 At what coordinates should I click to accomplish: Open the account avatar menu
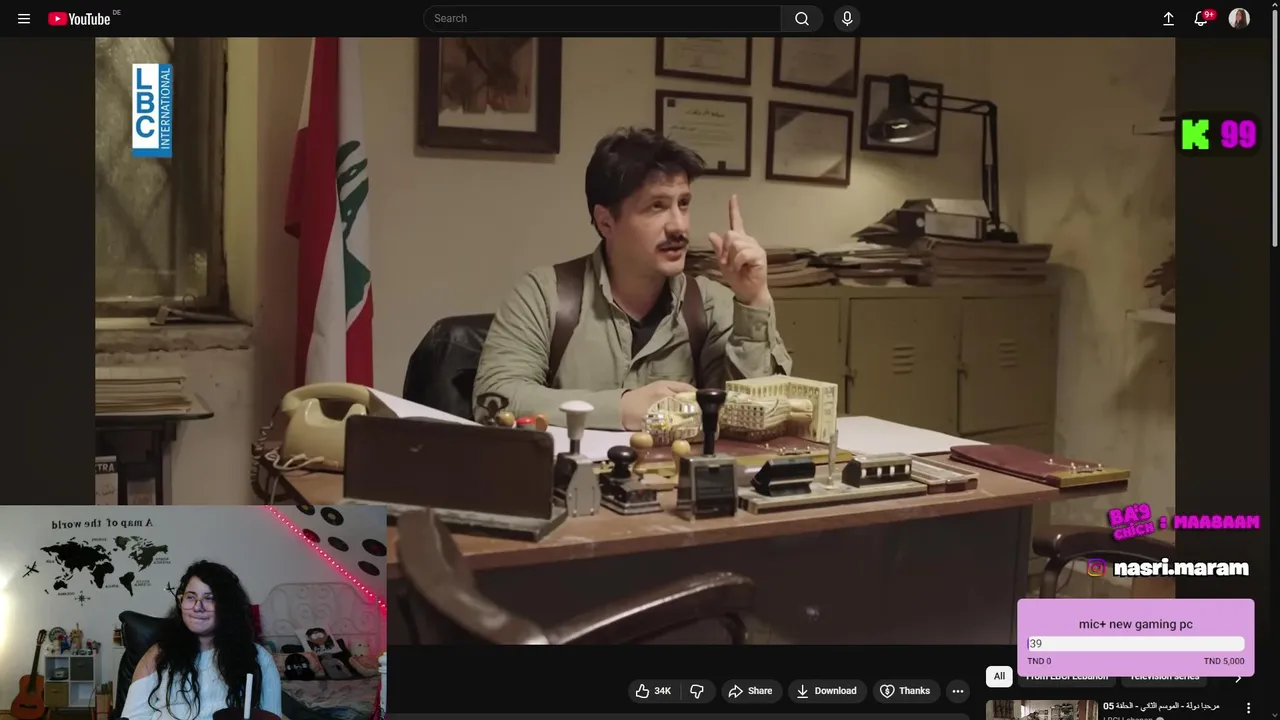click(x=1239, y=19)
